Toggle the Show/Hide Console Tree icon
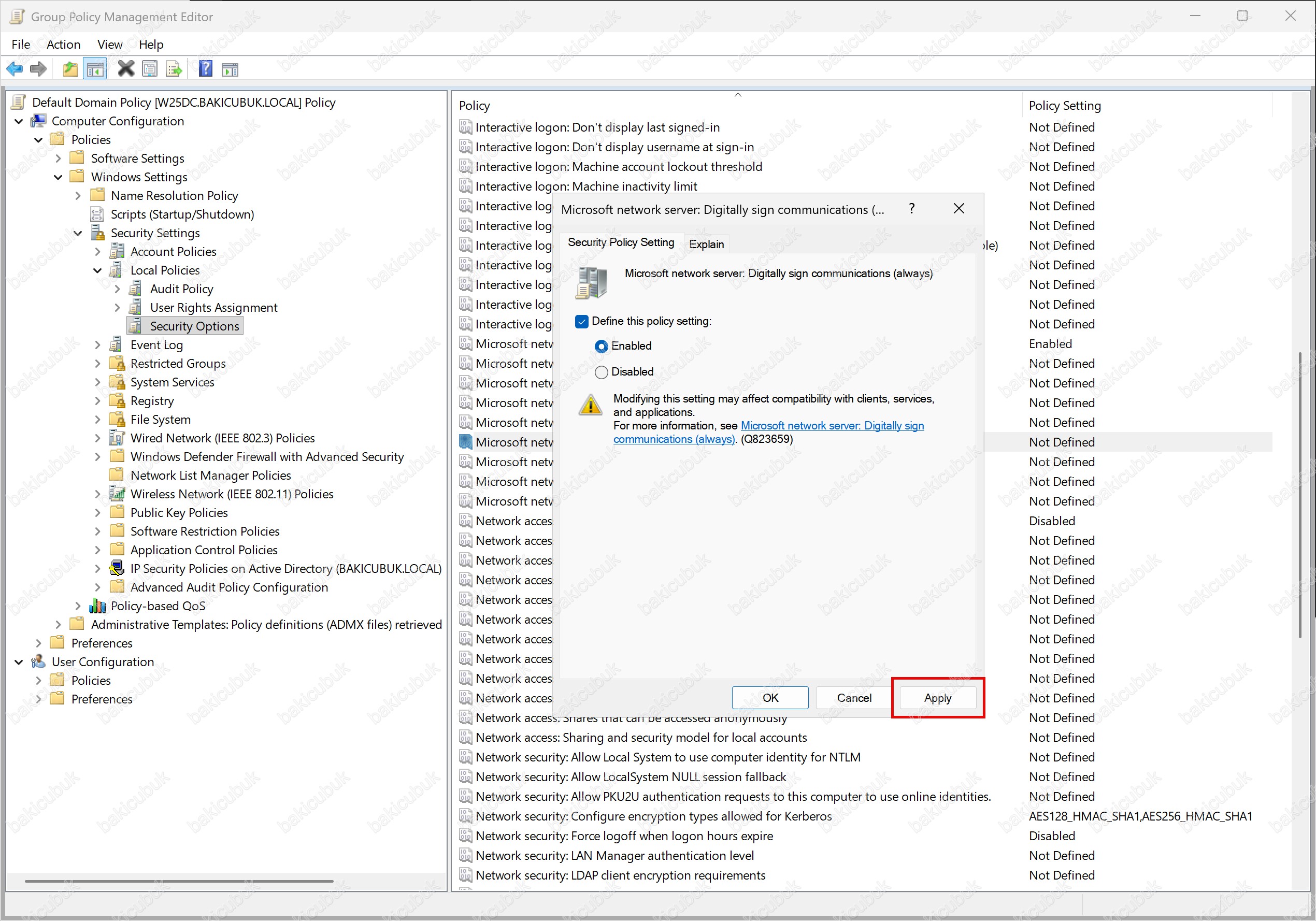This screenshot has height=921, width=1316. pos(95,69)
